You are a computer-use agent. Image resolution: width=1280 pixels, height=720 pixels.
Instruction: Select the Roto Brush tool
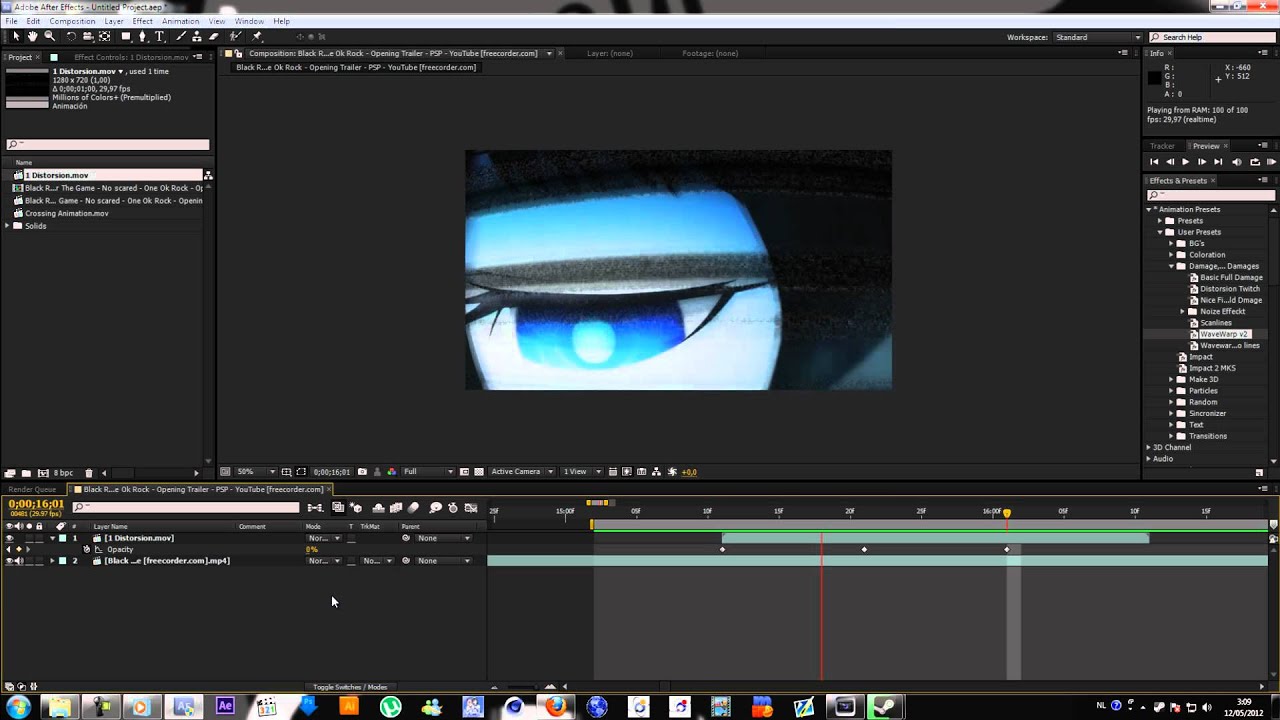pyautogui.click(x=235, y=36)
